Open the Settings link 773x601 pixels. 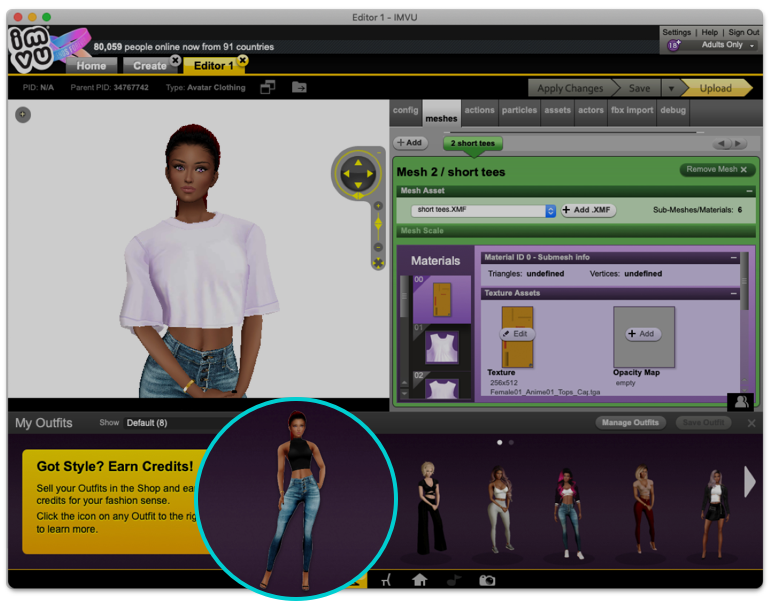coord(676,32)
